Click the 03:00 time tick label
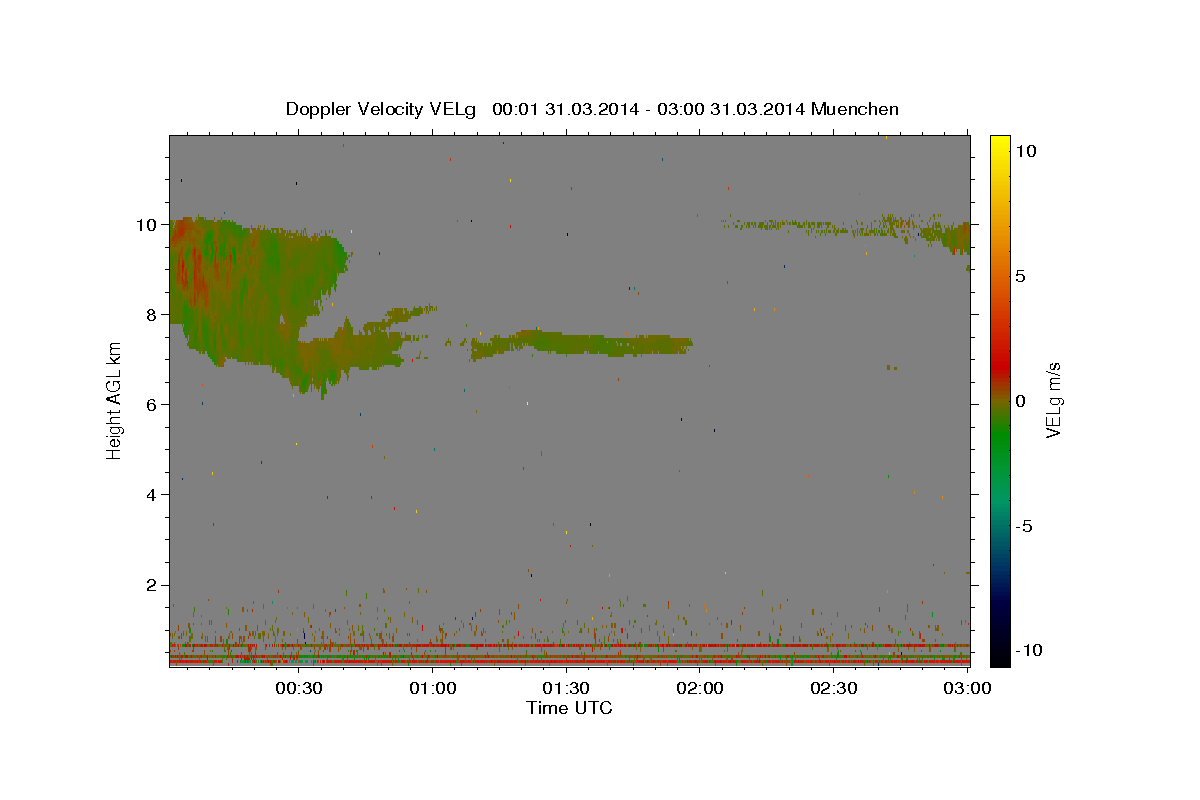The height and width of the screenshot is (800, 1200). 967,688
